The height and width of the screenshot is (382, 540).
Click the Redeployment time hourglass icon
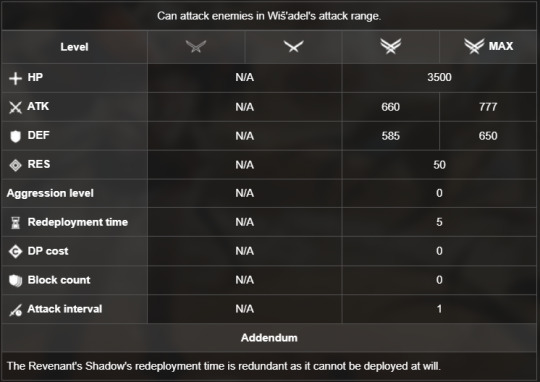pos(15,223)
